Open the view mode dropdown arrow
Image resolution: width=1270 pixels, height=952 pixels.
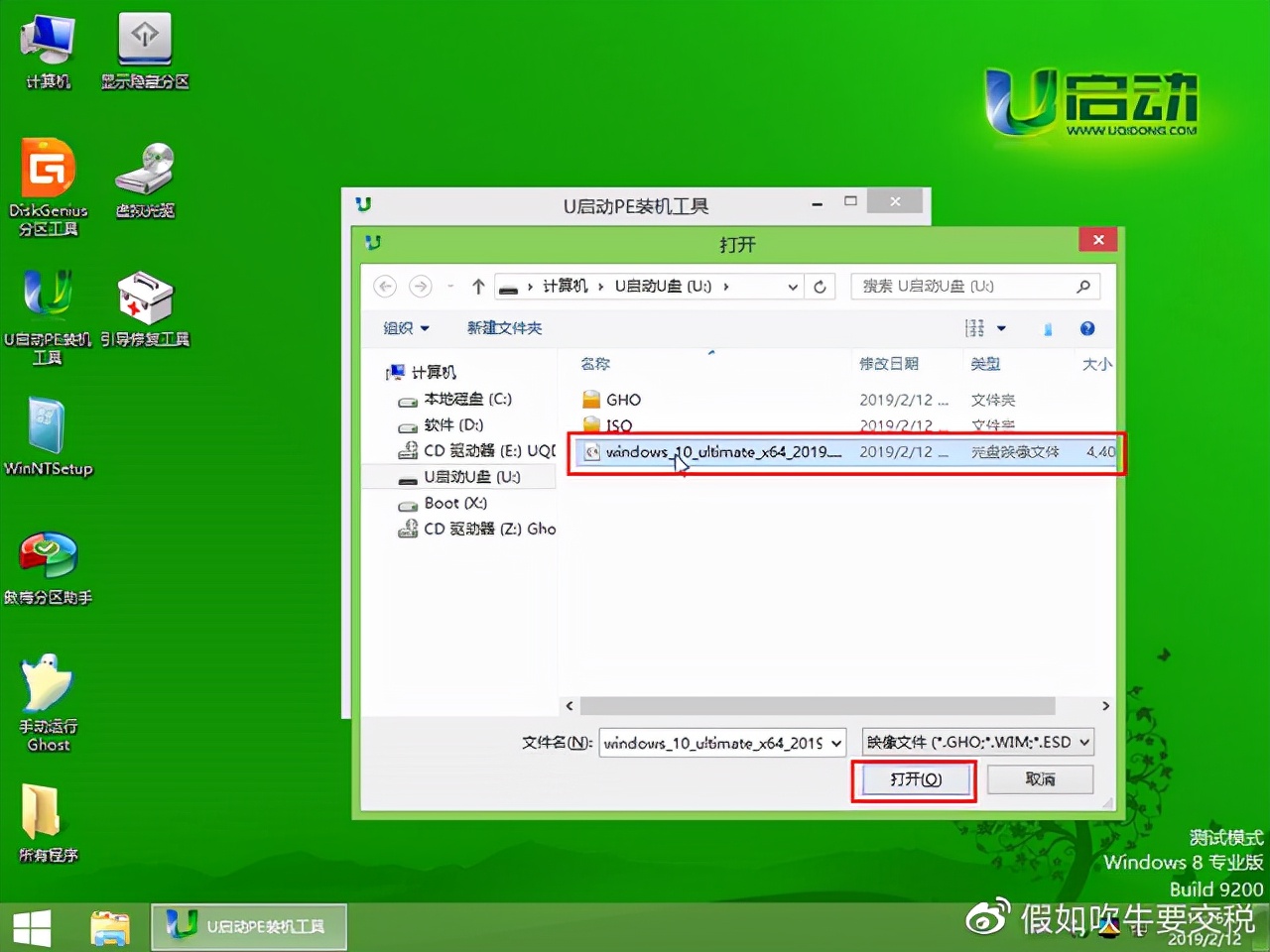pyautogui.click(x=1002, y=328)
